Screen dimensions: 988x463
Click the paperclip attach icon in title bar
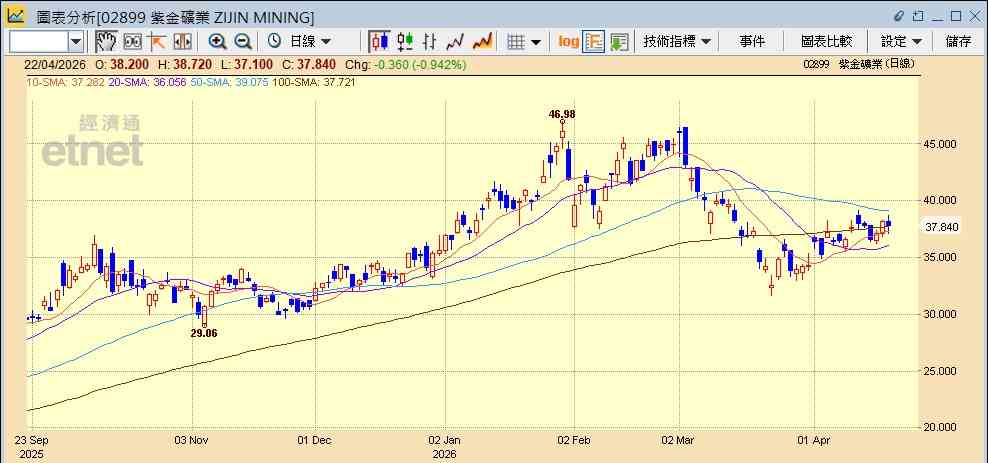coord(899,15)
